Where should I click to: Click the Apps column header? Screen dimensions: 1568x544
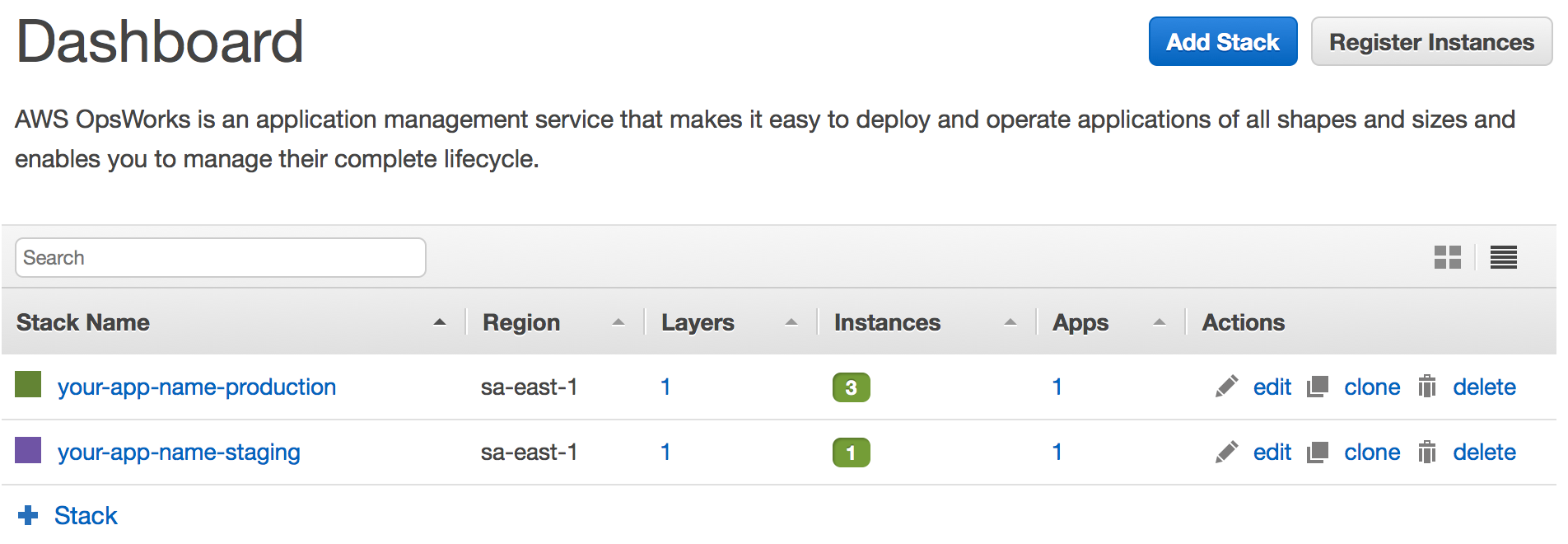tap(1080, 322)
